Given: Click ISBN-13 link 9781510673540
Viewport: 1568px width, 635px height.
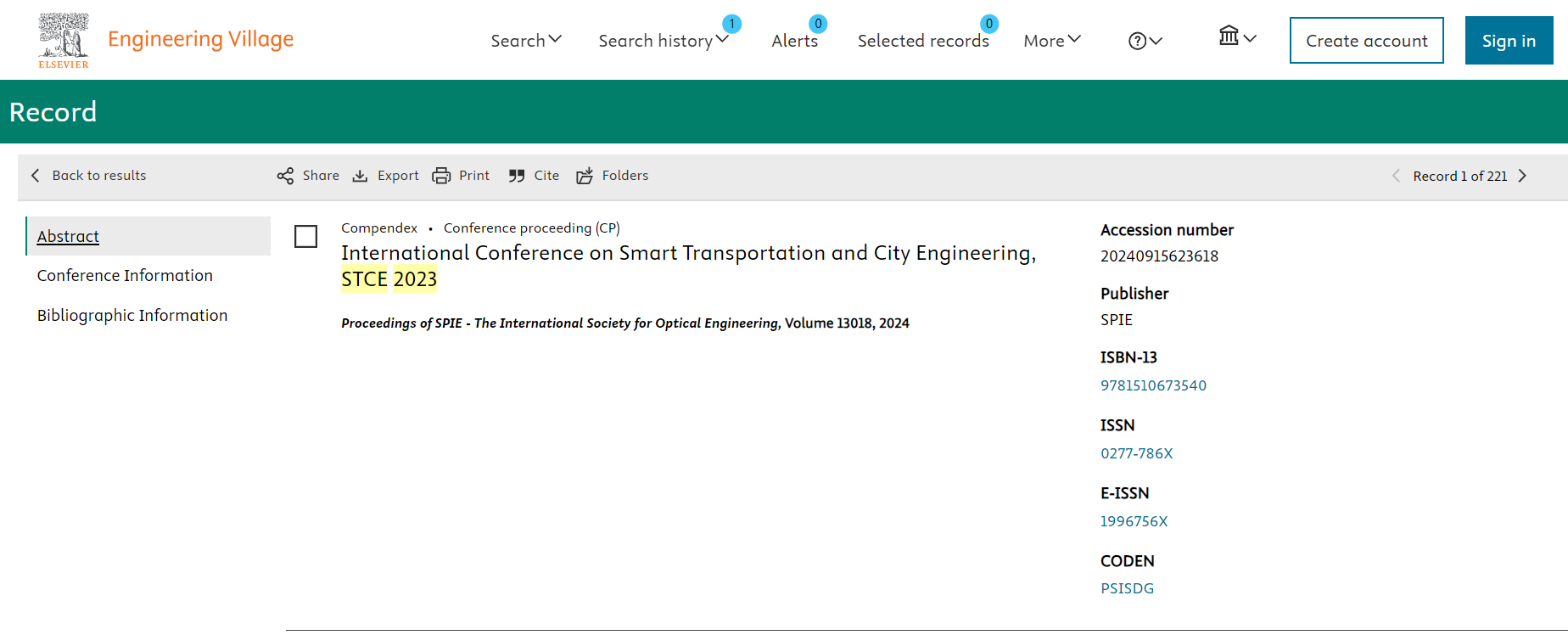Looking at the screenshot, I should pyautogui.click(x=1153, y=385).
